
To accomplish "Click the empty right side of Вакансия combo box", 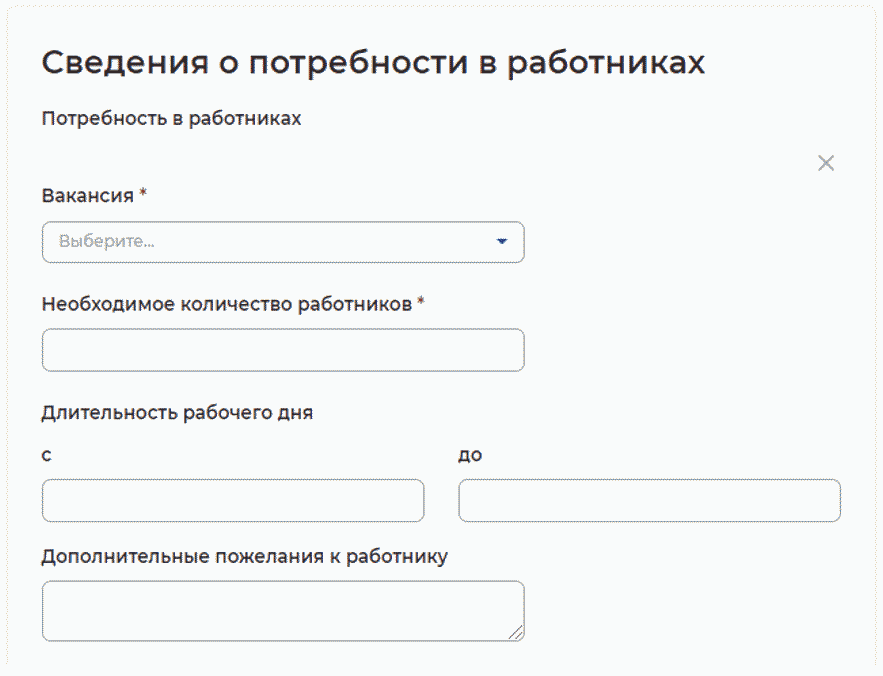I will coord(400,242).
